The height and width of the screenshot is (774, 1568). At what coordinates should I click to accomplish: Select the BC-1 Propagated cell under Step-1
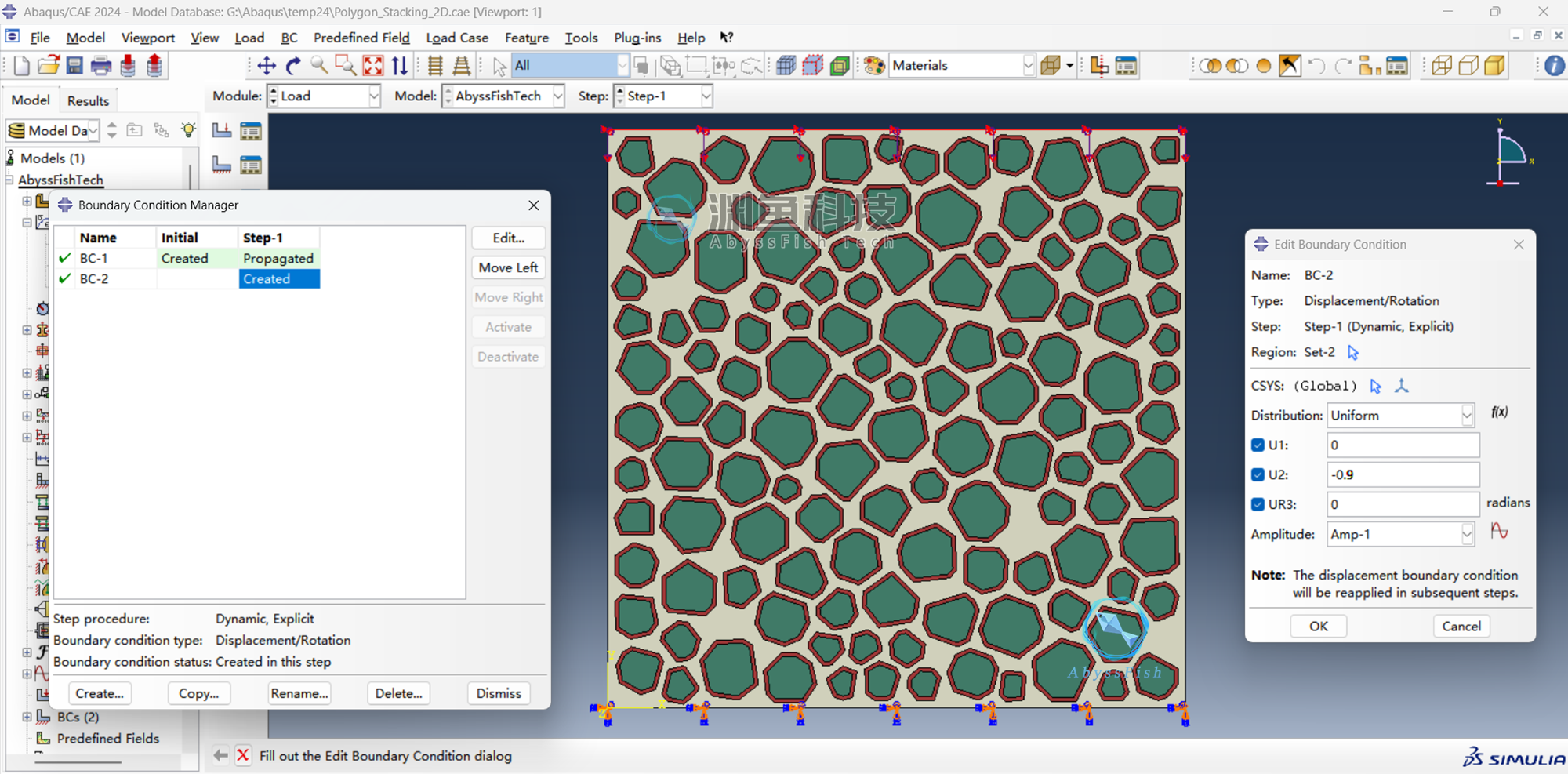point(279,259)
